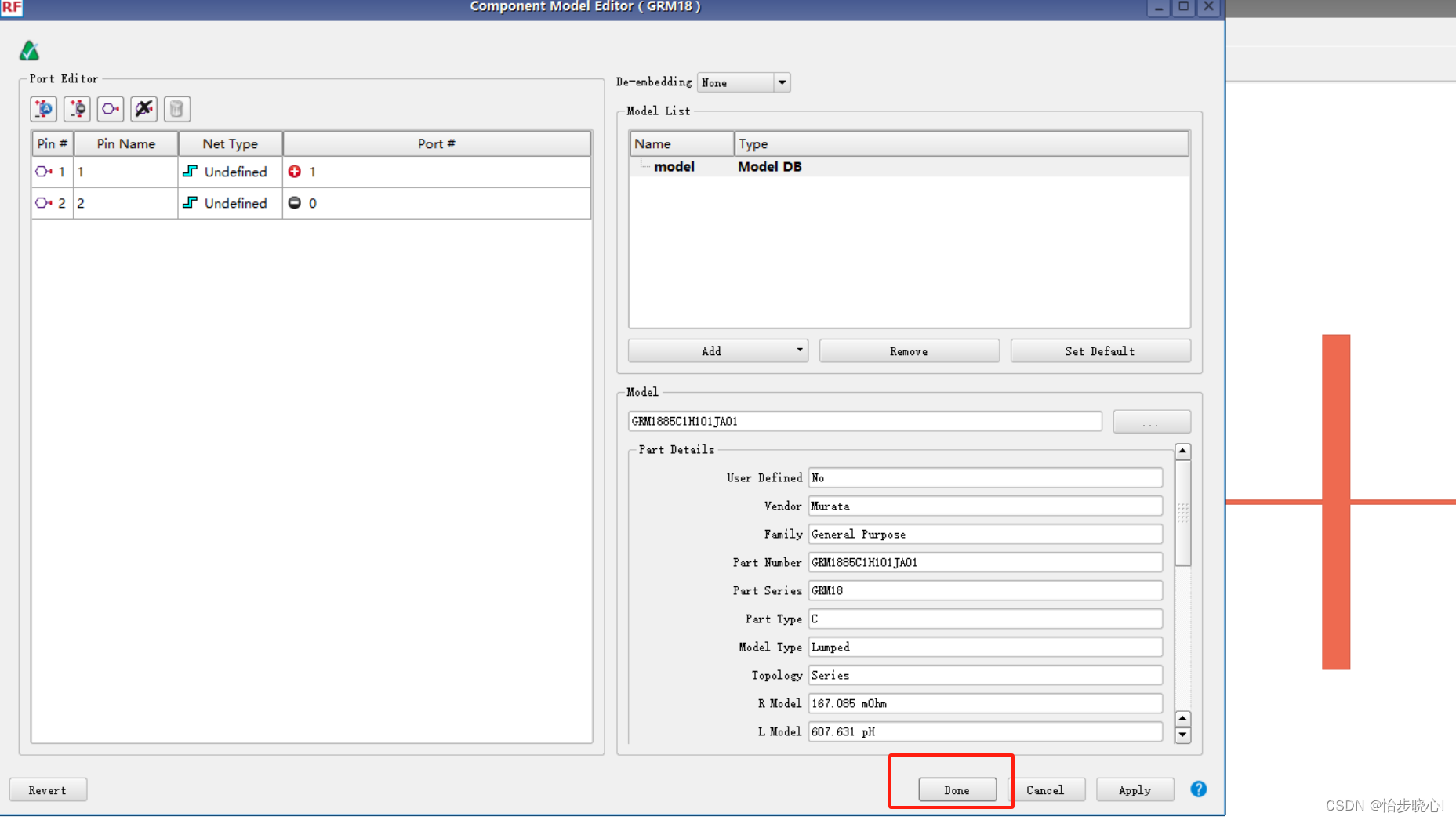This screenshot has width=1456, height=820.
Task: Click the red plus port icon for port 1
Action: pyautogui.click(x=295, y=171)
